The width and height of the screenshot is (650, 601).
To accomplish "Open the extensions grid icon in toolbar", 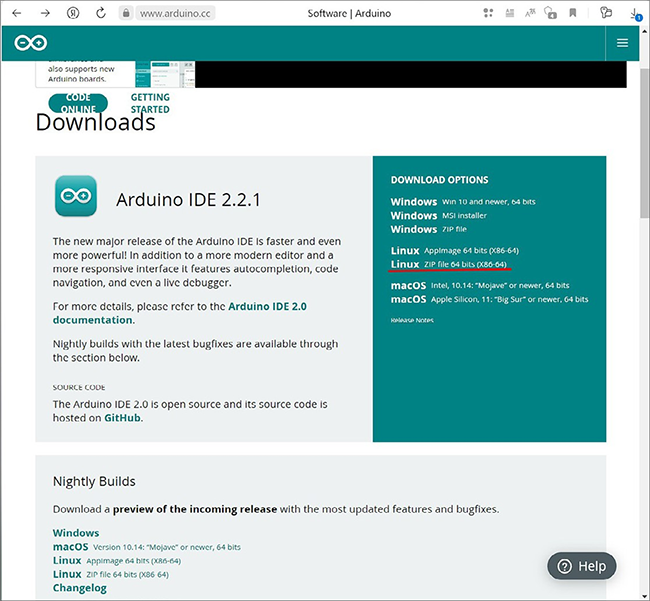I will point(488,13).
